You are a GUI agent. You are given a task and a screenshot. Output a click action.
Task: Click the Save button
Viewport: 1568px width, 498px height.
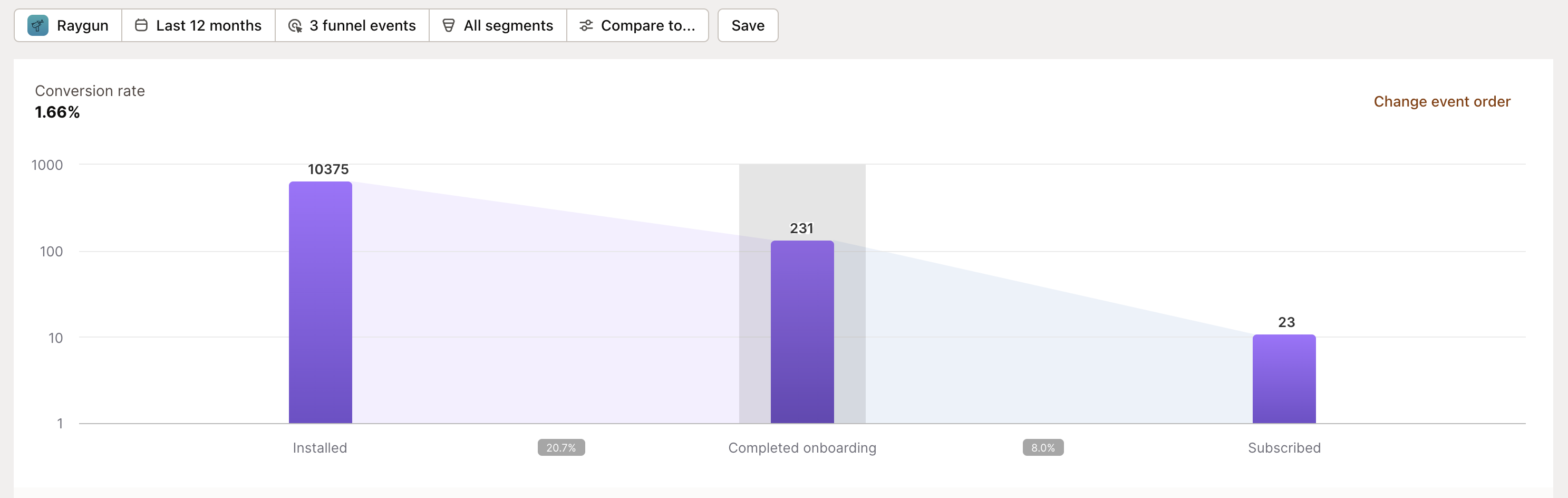[748, 25]
